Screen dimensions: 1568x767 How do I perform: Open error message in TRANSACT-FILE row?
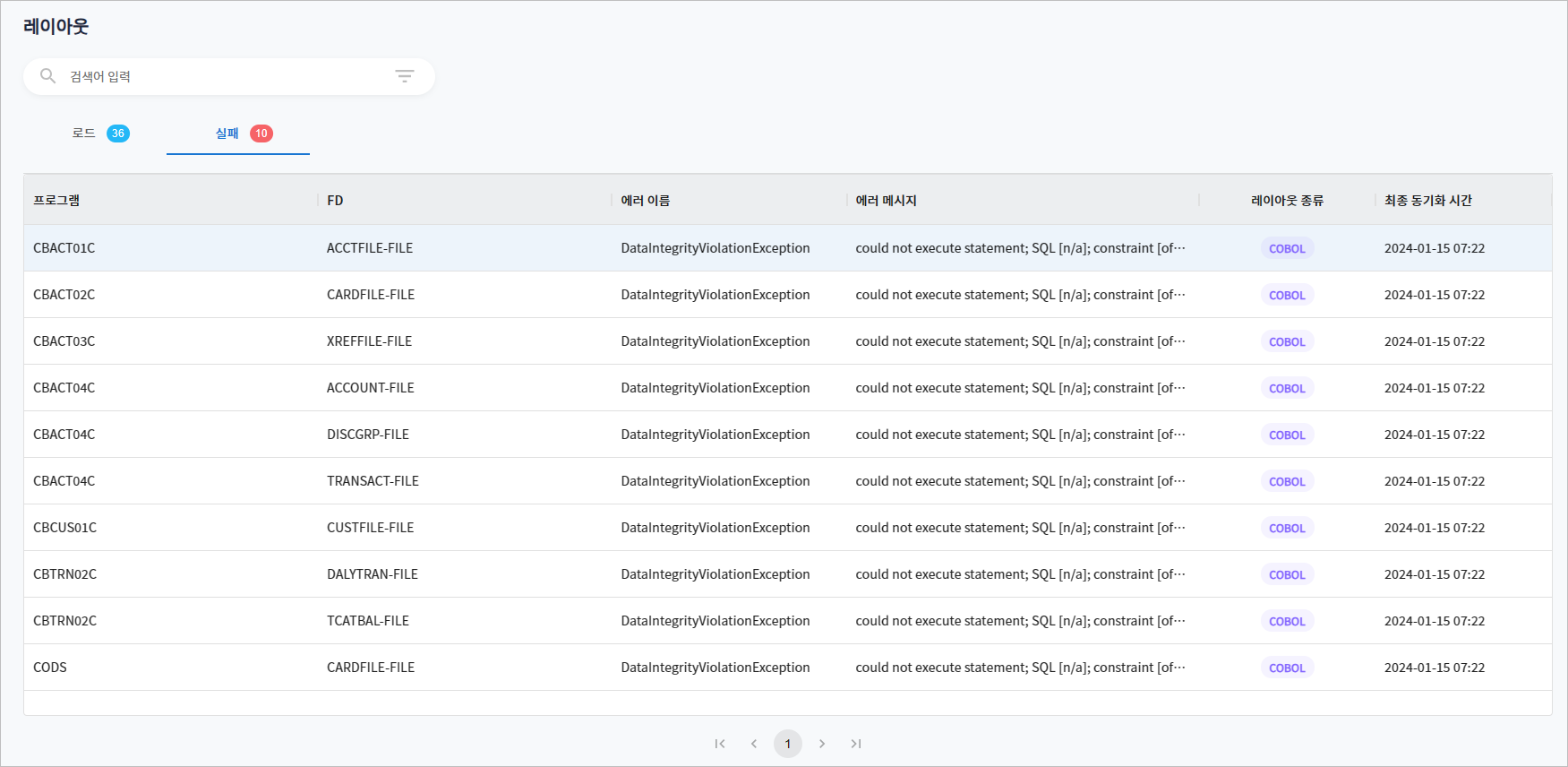pos(1020,481)
